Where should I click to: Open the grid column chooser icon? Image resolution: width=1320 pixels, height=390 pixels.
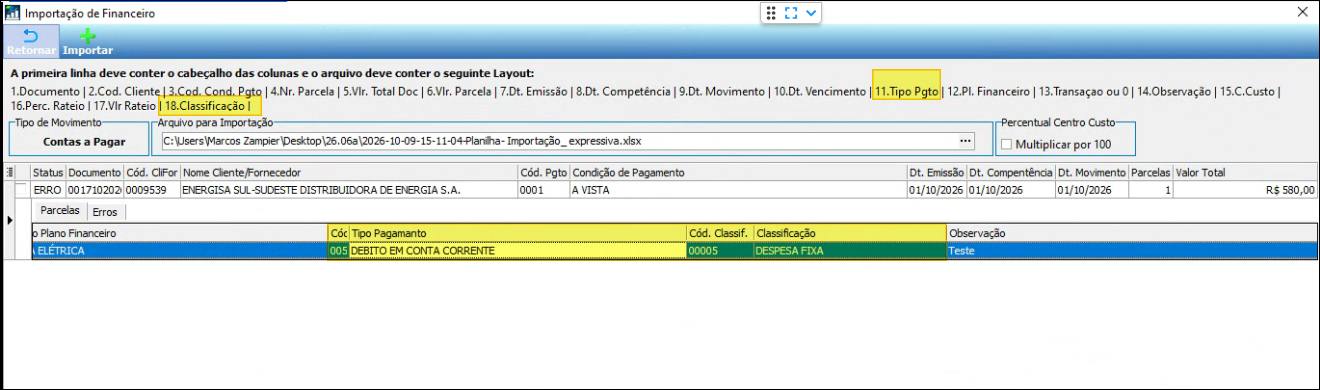coord(9,173)
